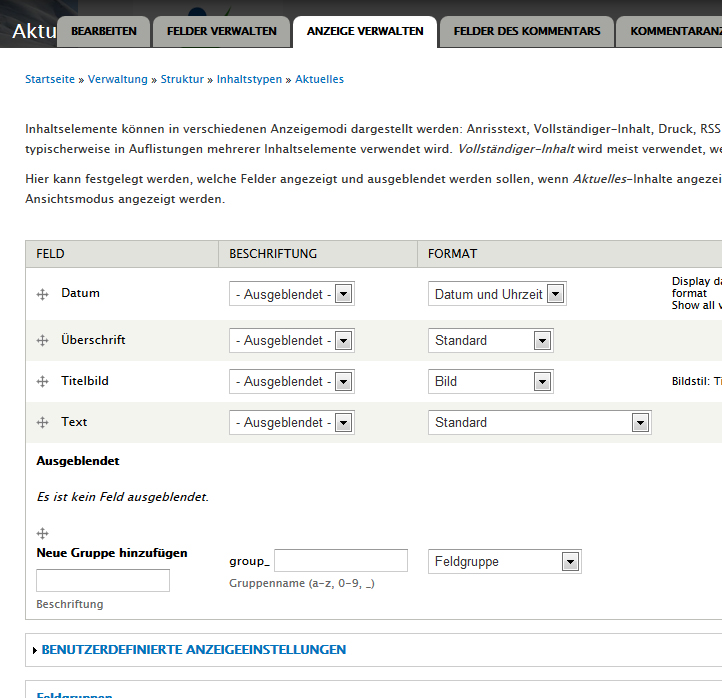Click the drag handle beside Überschrift
The height and width of the screenshot is (698, 722).
click(x=43, y=341)
